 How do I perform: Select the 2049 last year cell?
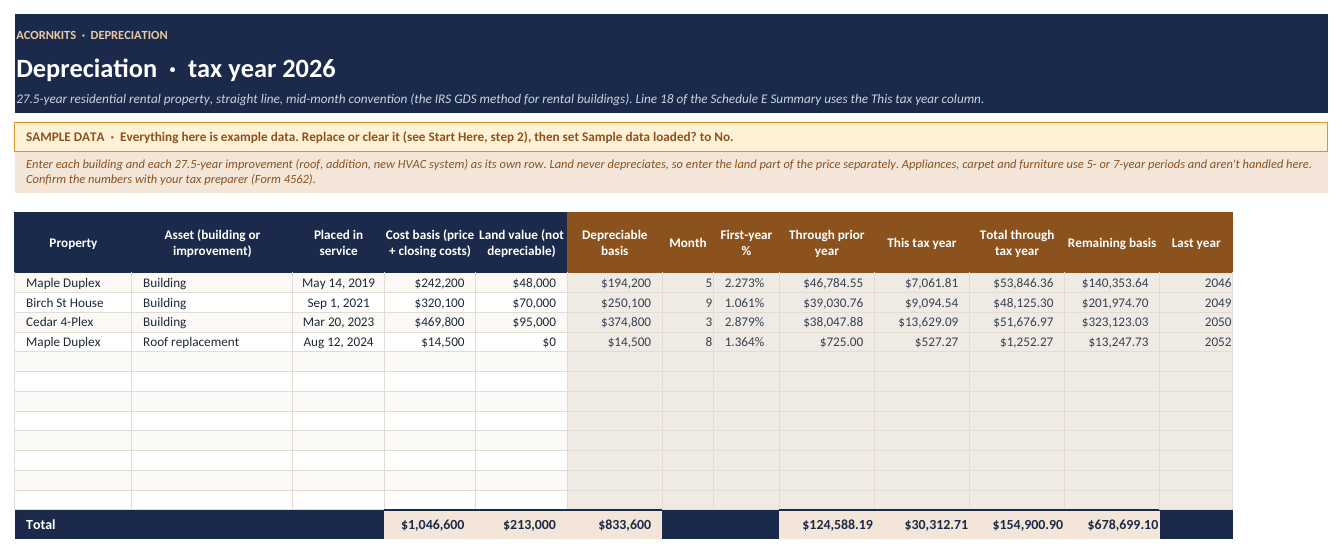tap(1196, 303)
